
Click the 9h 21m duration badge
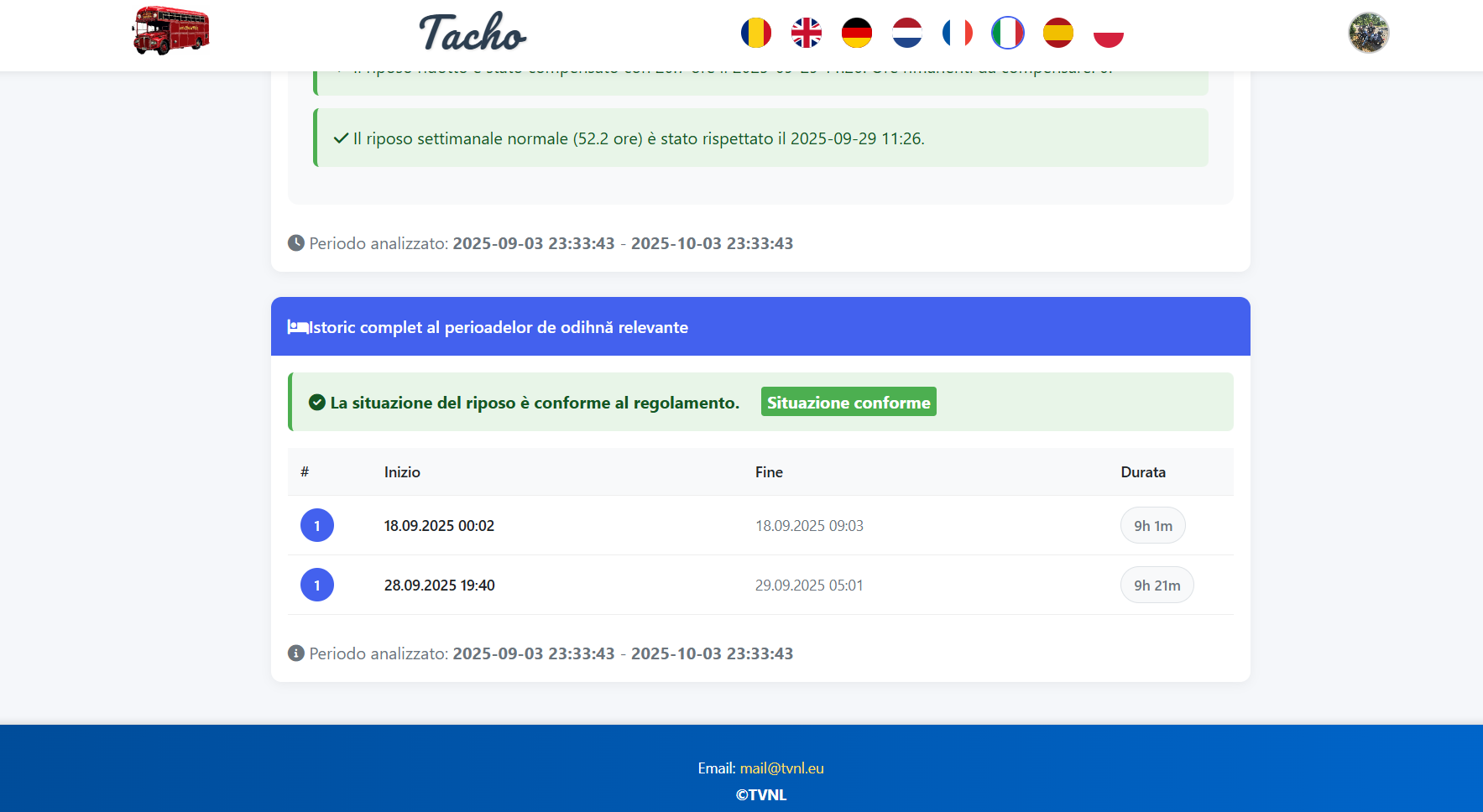(x=1157, y=586)
